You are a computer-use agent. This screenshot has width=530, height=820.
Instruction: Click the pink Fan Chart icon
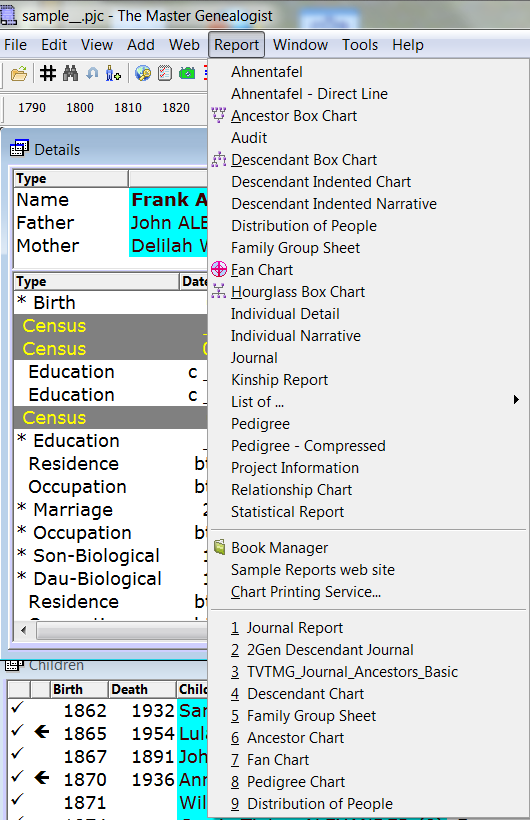[x=219, y=269]
